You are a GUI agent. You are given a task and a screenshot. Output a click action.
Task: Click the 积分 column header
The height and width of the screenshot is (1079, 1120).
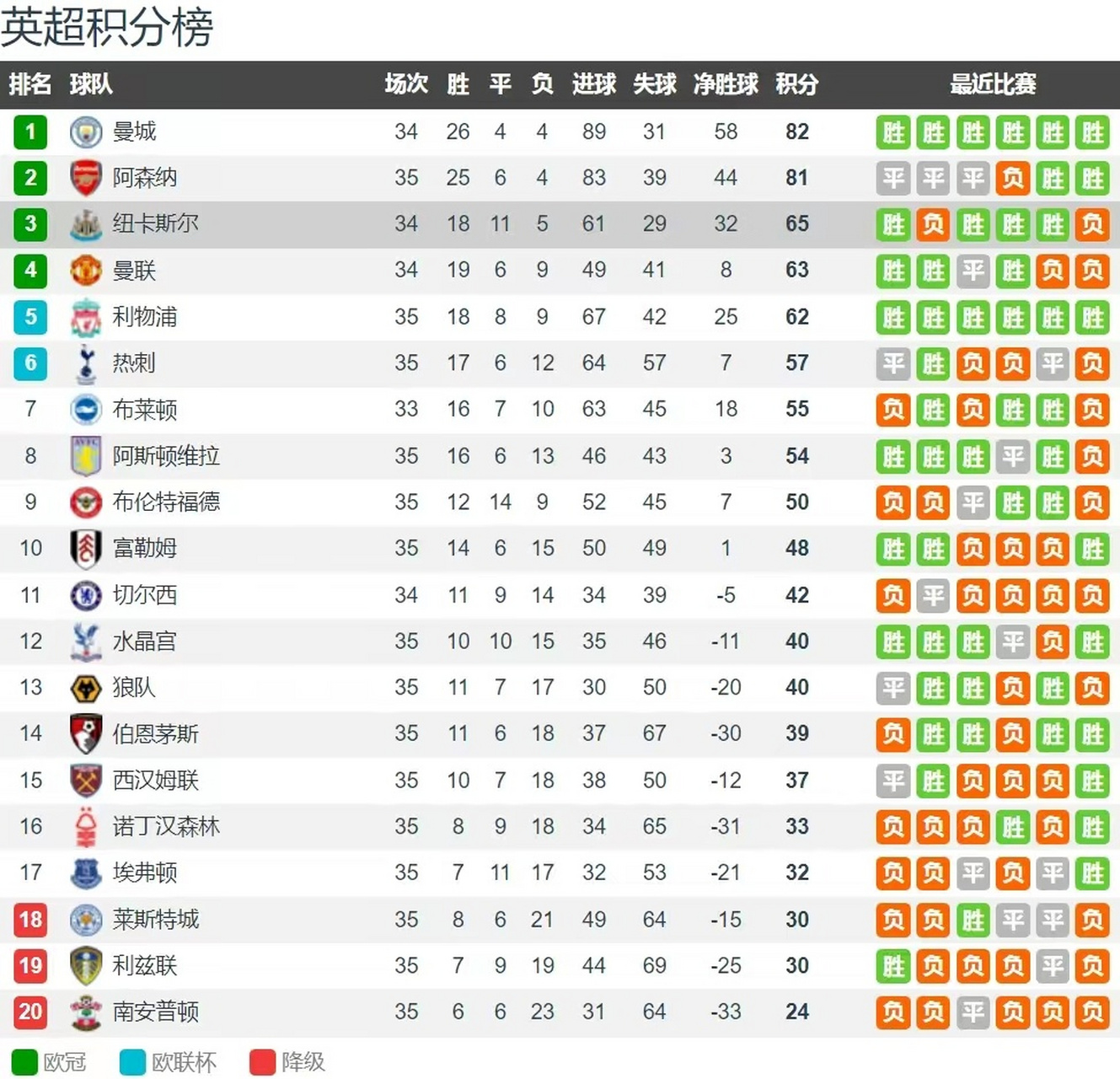796,84
